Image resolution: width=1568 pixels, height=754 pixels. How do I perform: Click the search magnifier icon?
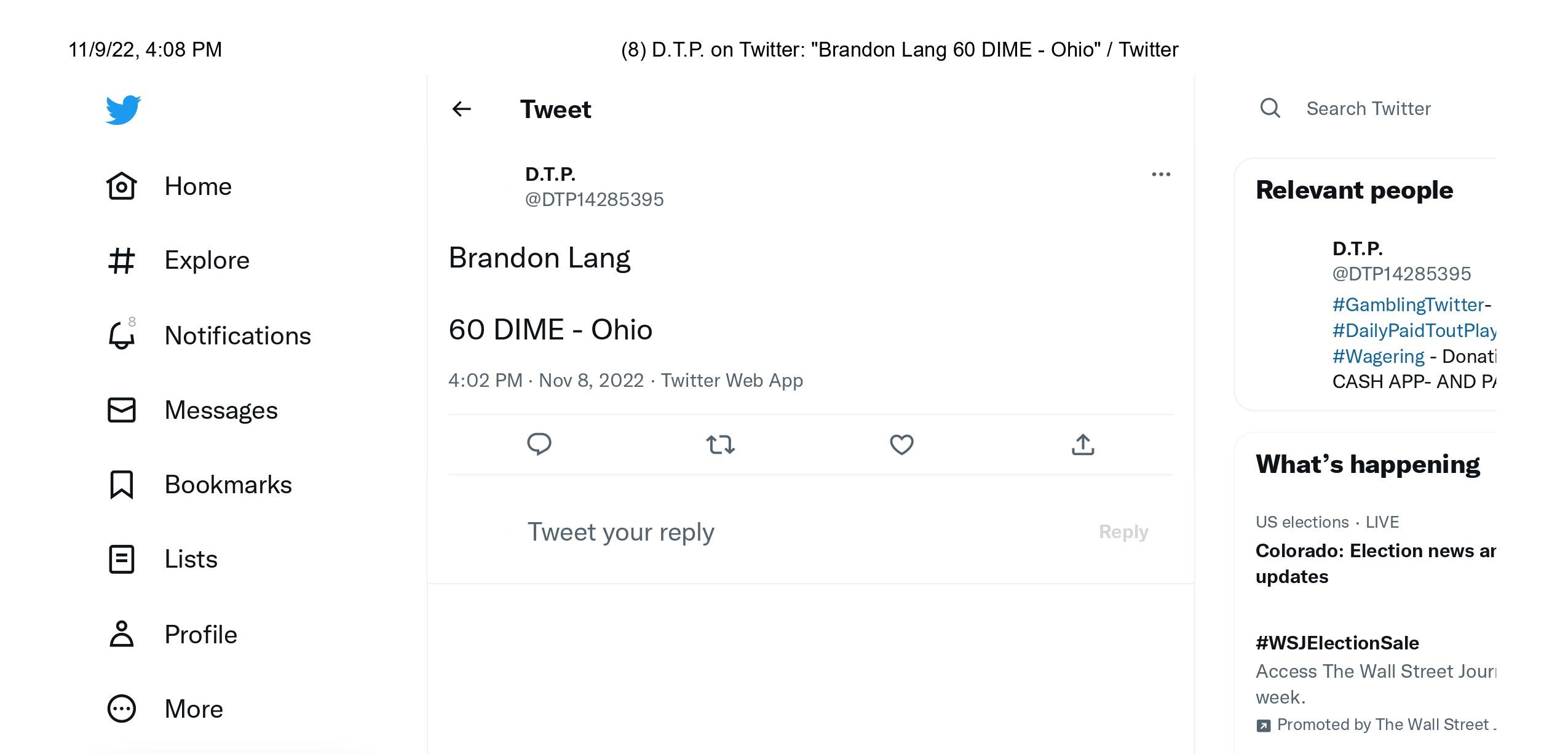[1270, 108]
